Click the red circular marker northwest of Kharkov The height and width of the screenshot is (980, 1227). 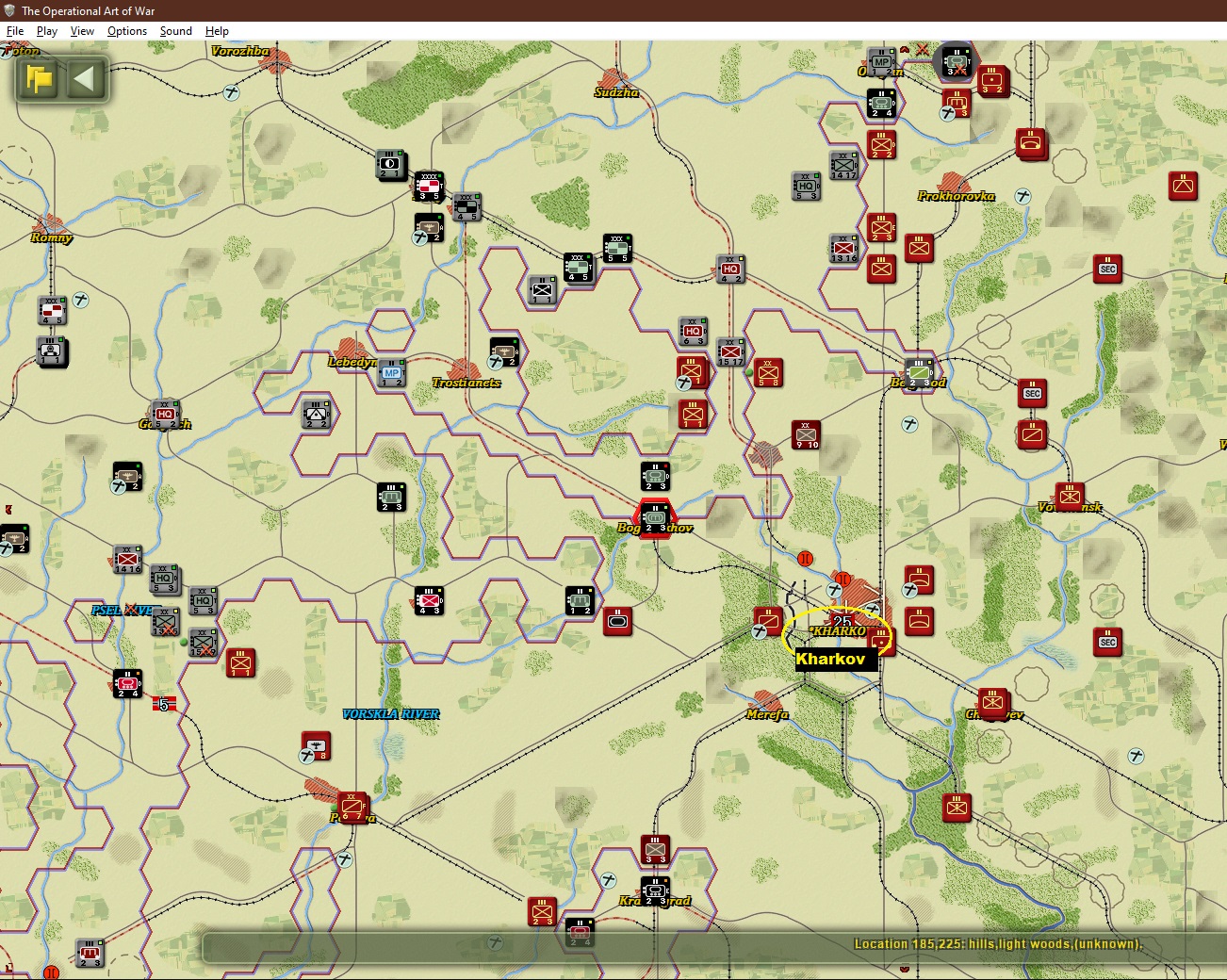point(805,559)
